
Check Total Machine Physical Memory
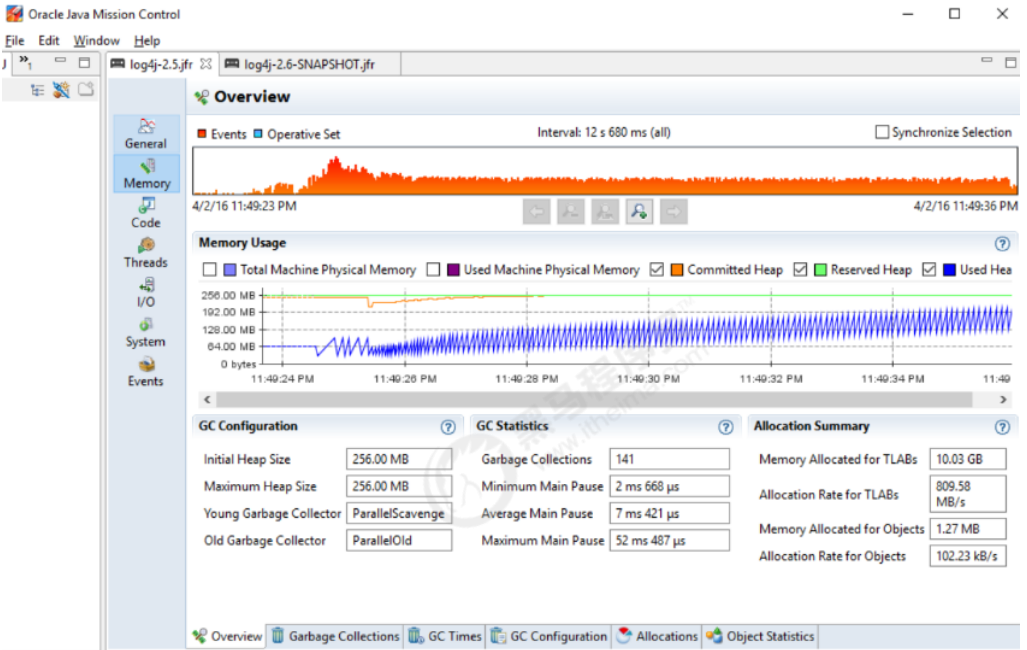(x=210, y=269)
